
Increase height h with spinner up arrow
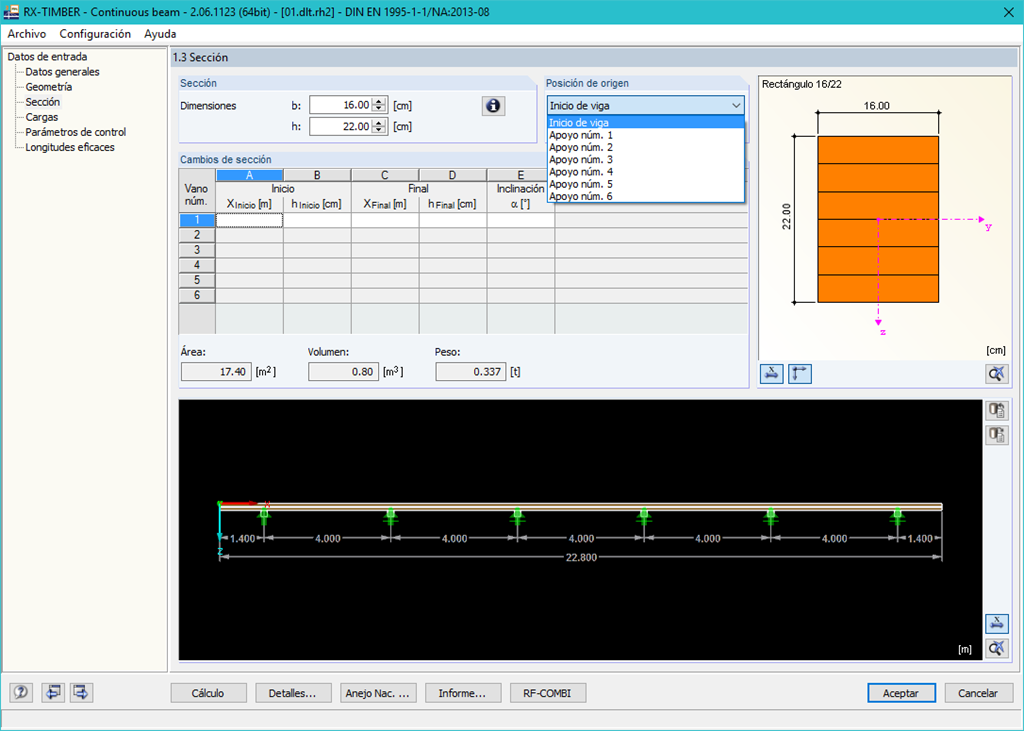tap(379, 122)
